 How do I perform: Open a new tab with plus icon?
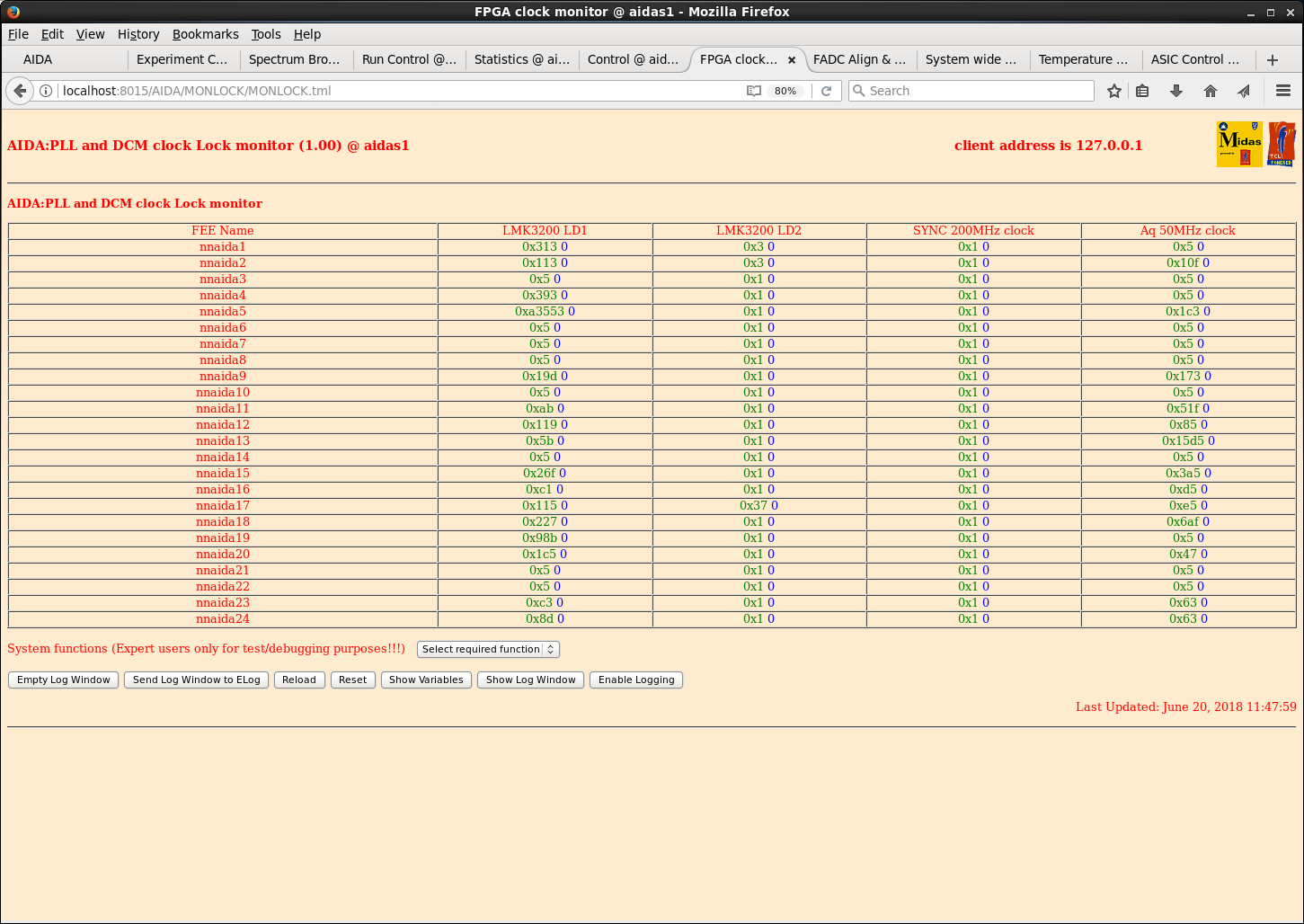pyautogui.click(x=1273, y=60)
